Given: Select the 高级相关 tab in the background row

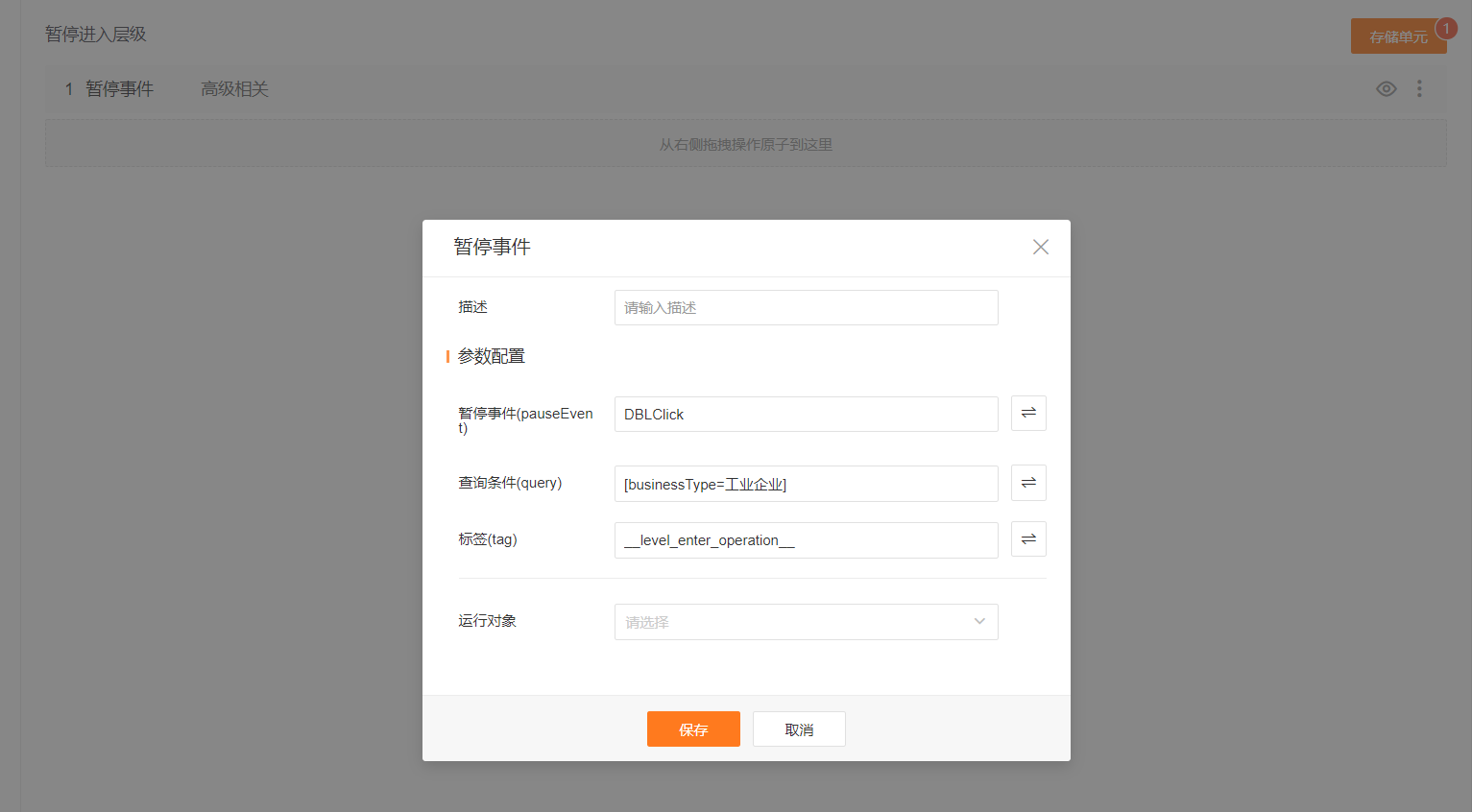Looking at the screenshot, I should (x=234, y=88).
